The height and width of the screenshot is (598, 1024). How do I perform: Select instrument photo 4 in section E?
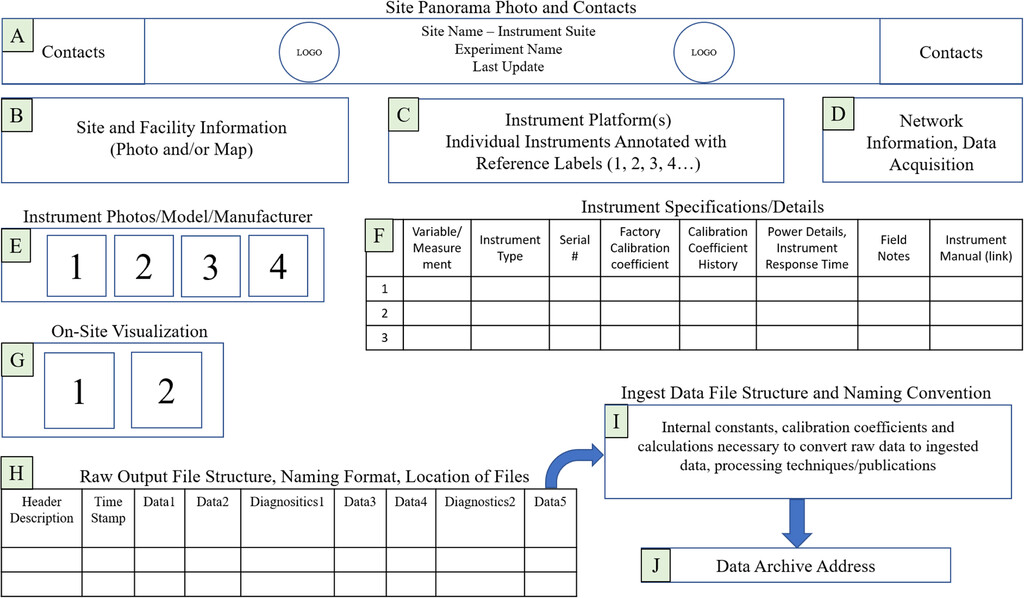coord(278,266)
